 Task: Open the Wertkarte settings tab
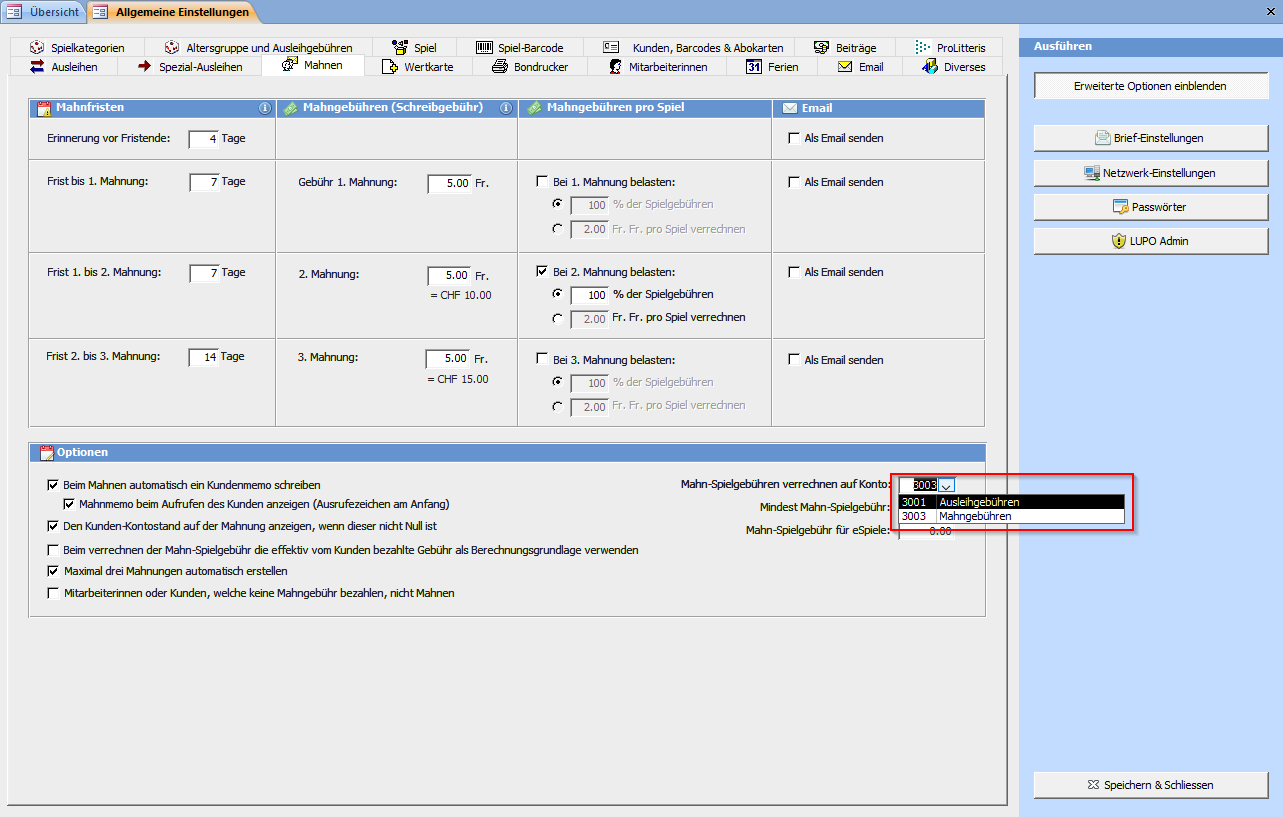[419, 67]
